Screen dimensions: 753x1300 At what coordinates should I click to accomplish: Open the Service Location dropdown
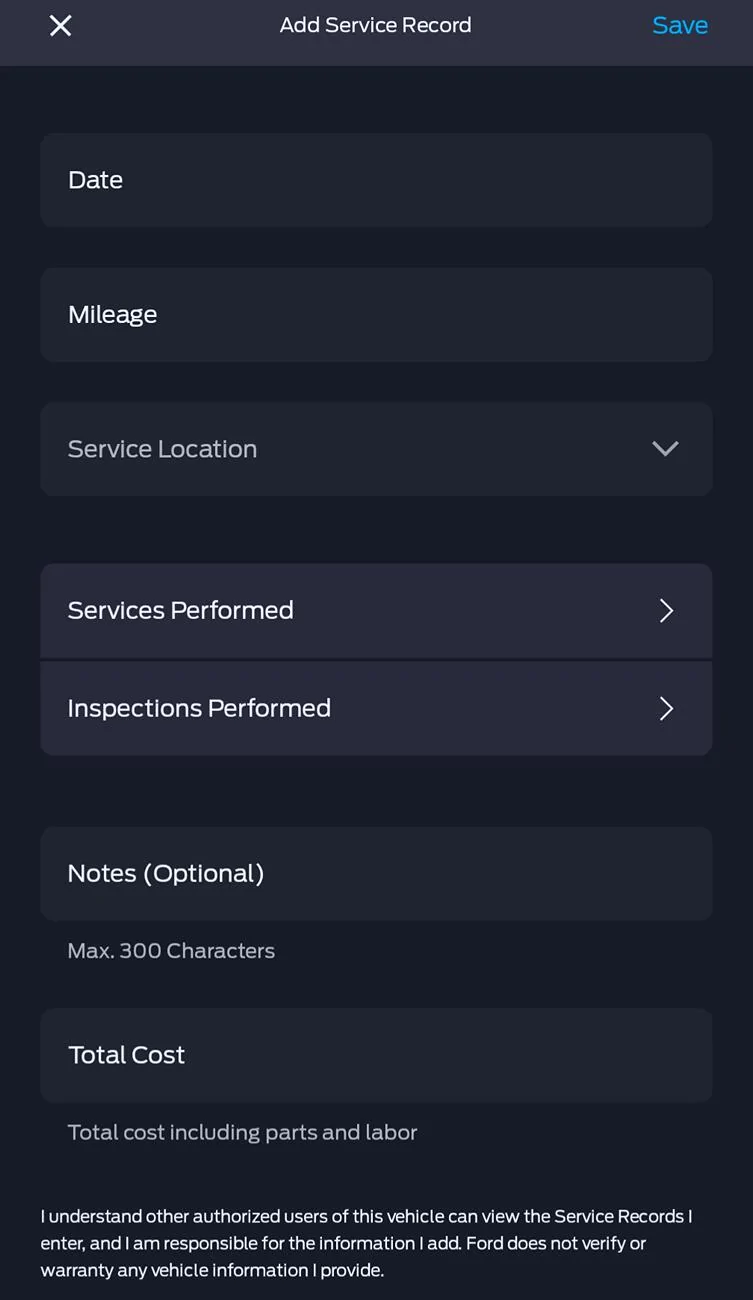click(x=376, y=449)
